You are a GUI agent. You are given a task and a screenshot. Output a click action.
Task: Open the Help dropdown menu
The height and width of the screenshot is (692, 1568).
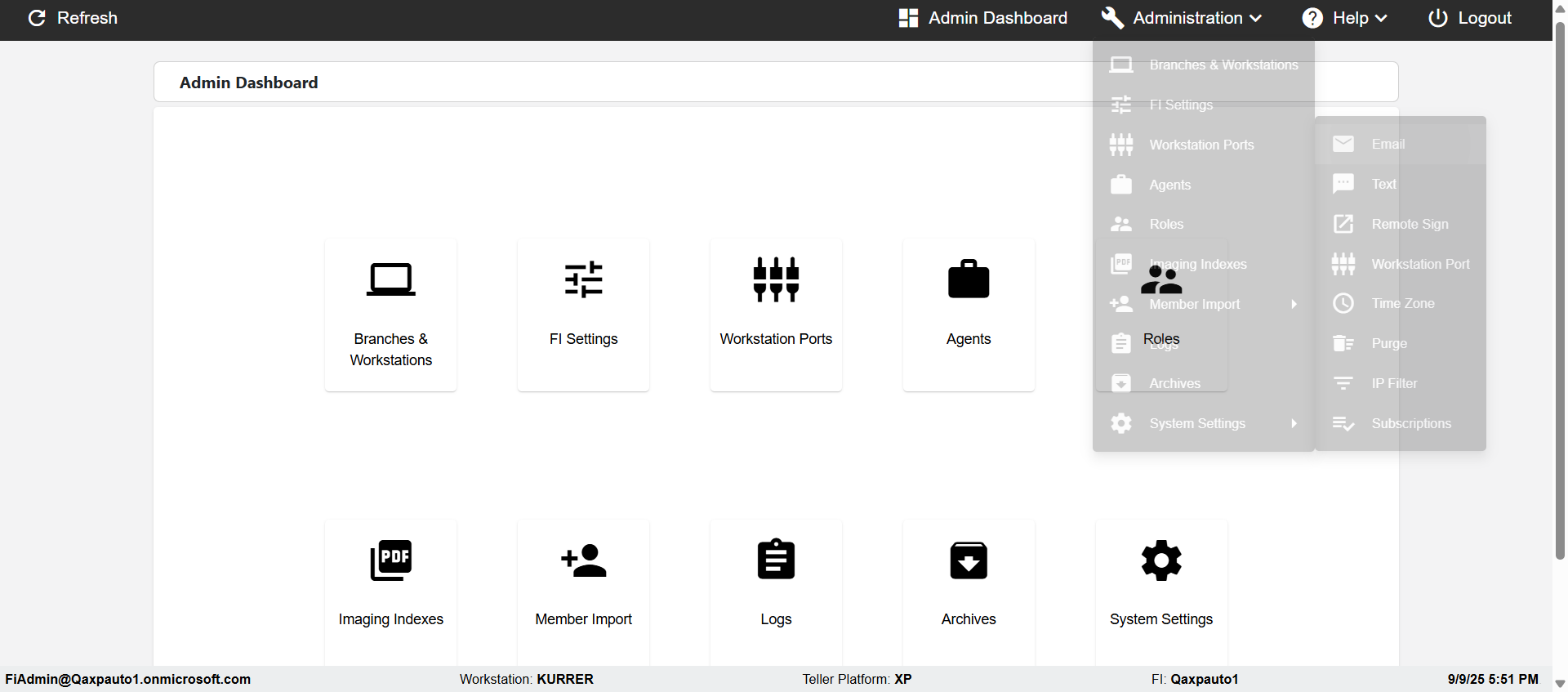1344,18
